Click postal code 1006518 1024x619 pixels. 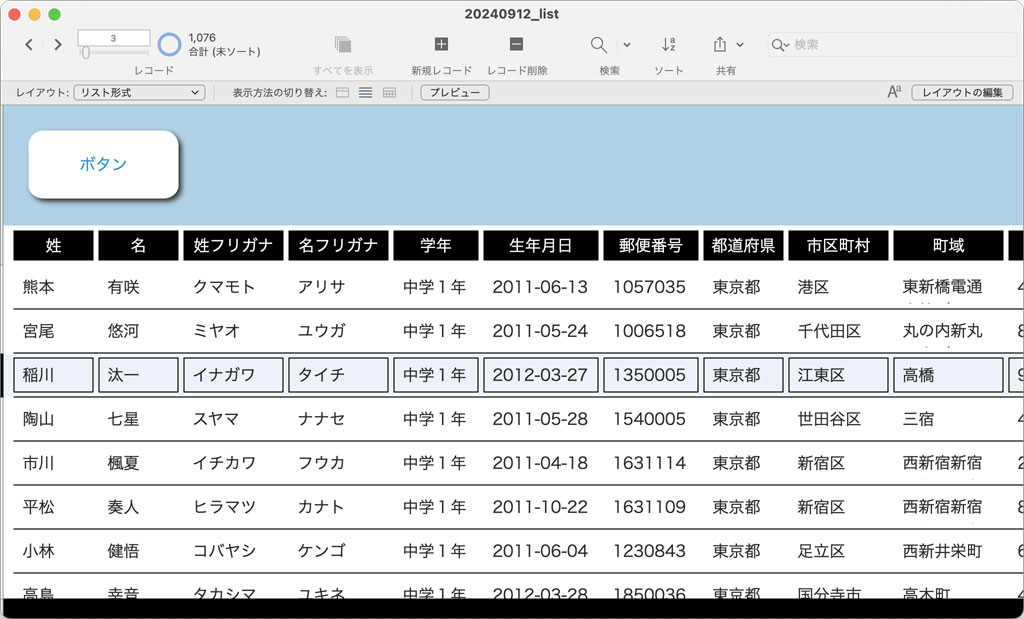[649, 331]
